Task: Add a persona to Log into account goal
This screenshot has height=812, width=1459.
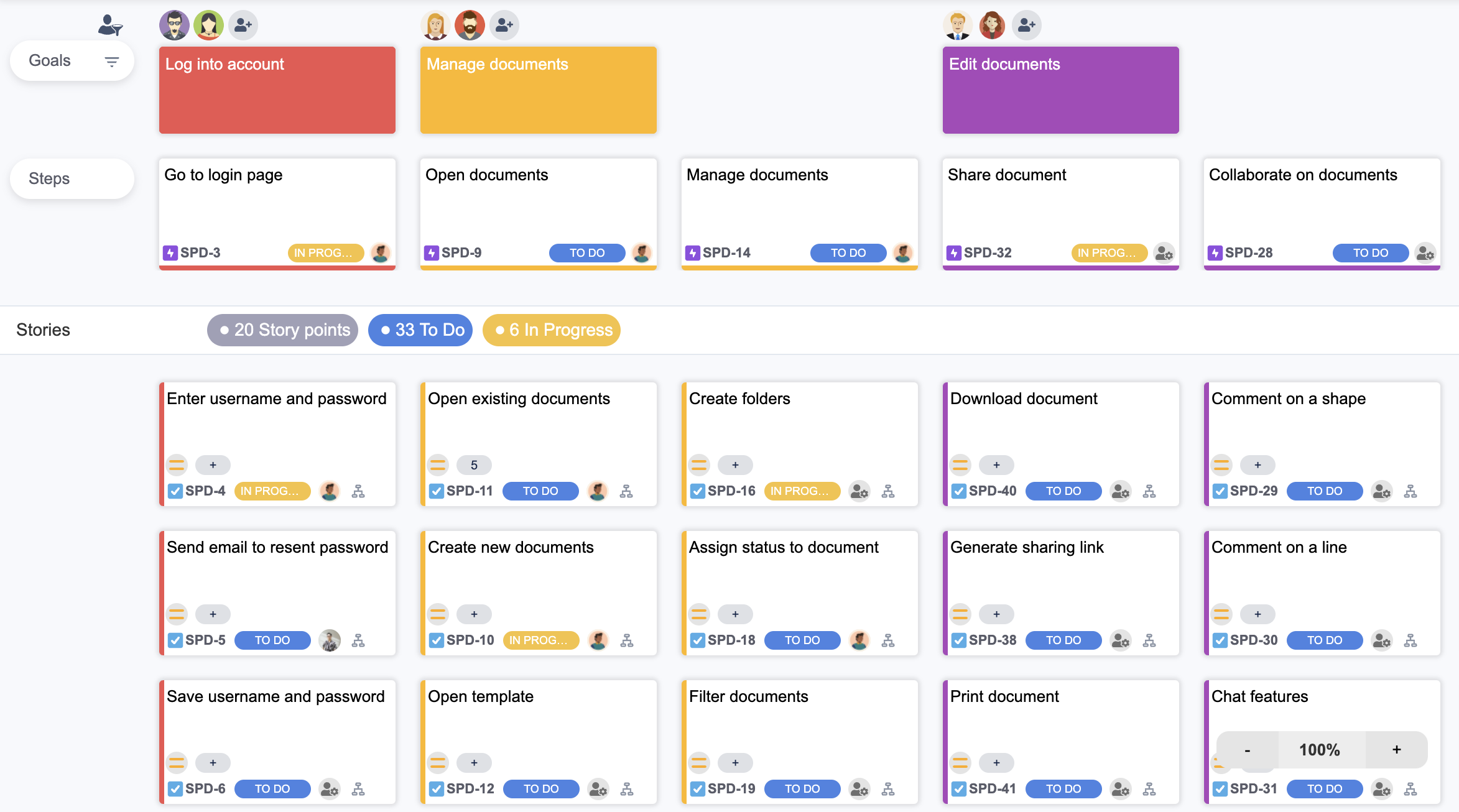Action: click(x=243, y=25)
